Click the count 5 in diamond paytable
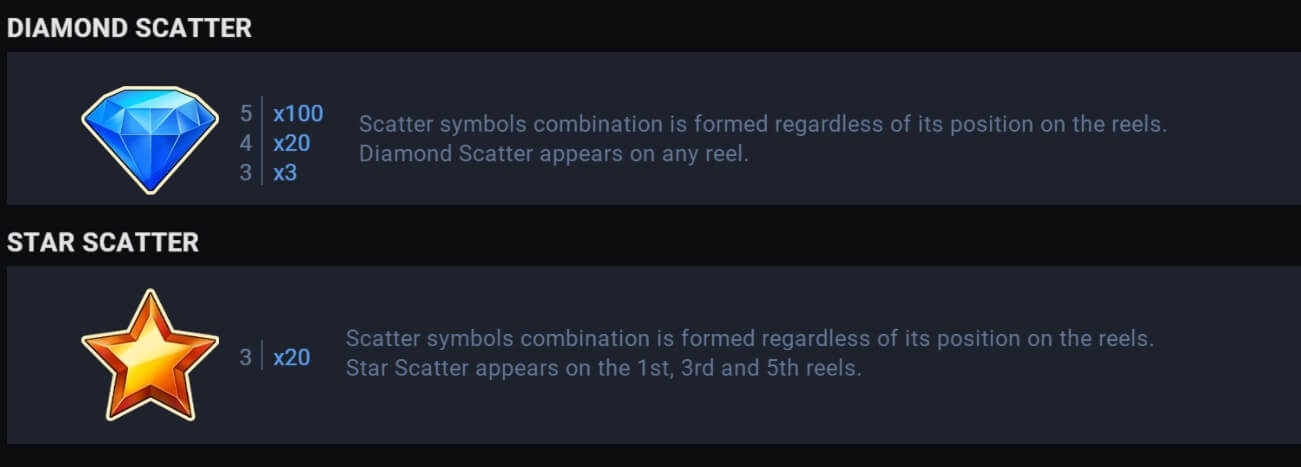1301x467 pixels. coord(246,114)
